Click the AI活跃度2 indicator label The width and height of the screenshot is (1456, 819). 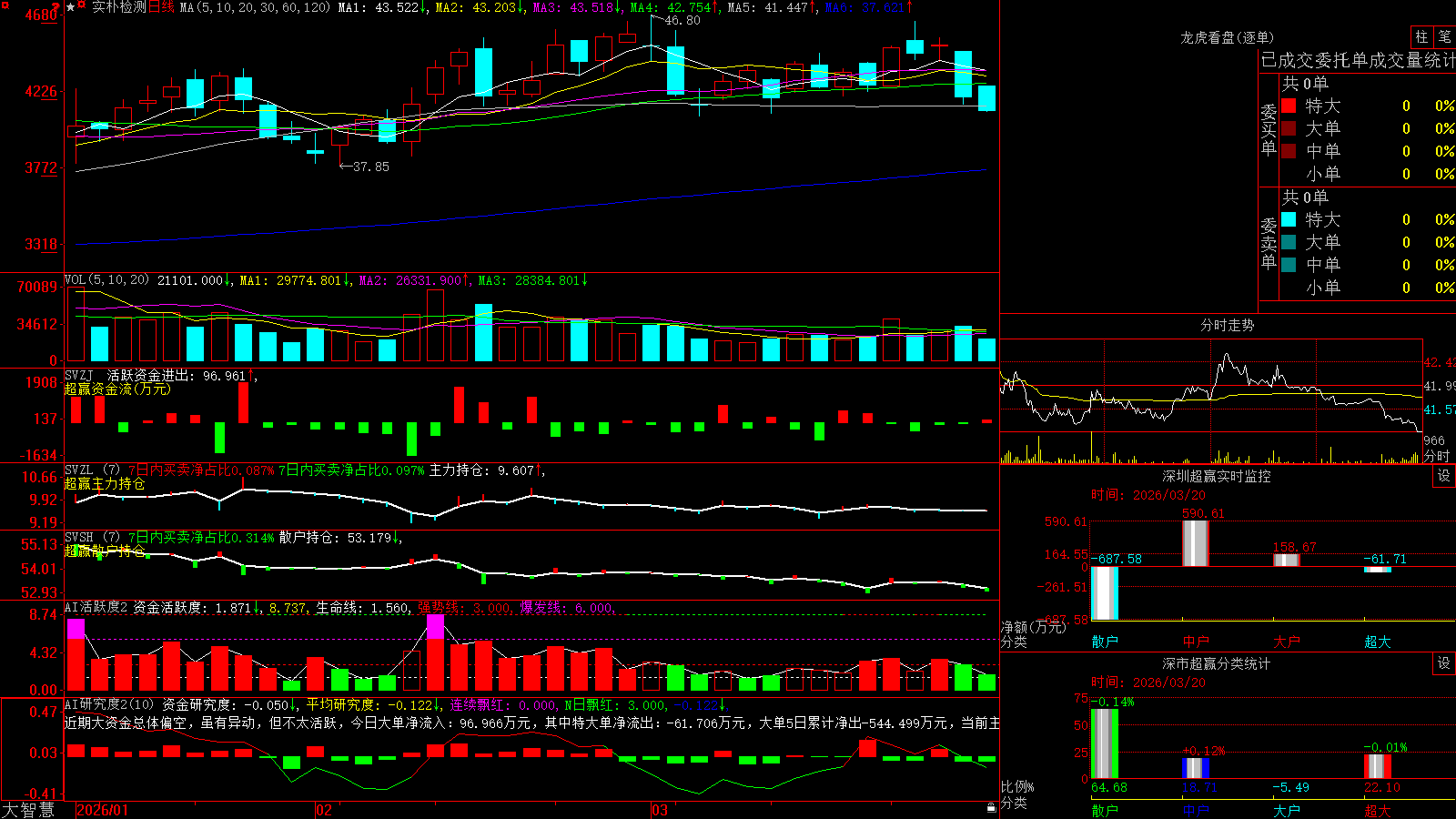coord(97,607)
